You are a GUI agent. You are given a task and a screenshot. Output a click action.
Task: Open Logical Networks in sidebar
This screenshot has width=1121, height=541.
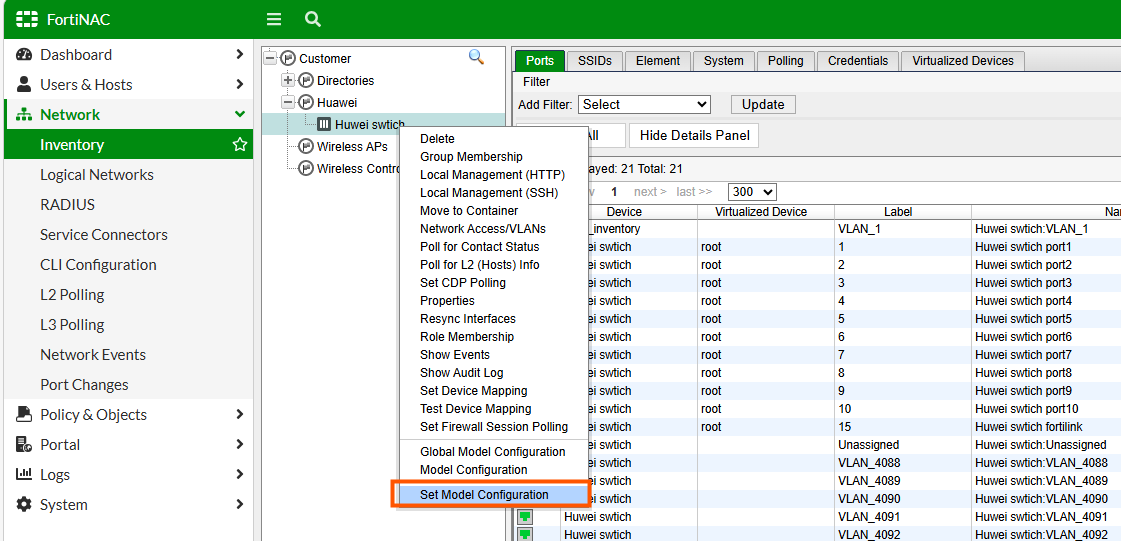click(x=97, y=175)
